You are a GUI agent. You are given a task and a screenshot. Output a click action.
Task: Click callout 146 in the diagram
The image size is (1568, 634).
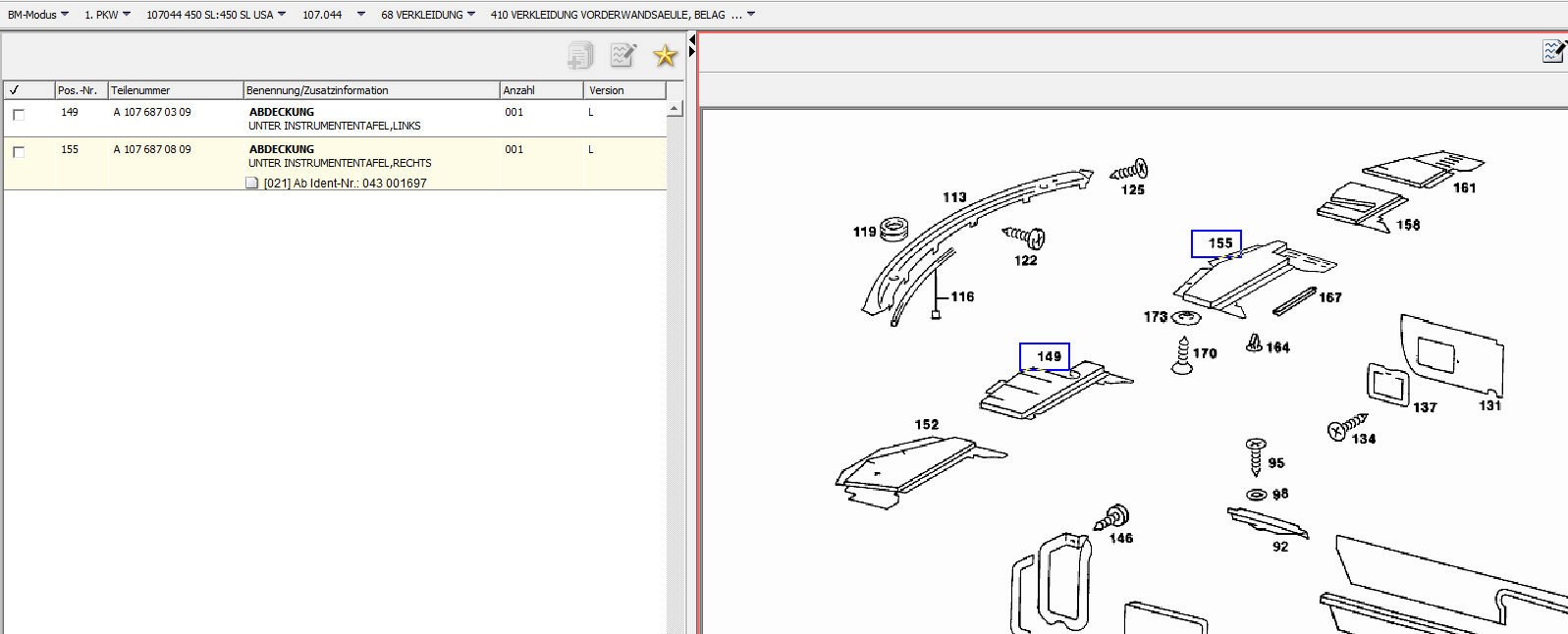(1121, 538)
